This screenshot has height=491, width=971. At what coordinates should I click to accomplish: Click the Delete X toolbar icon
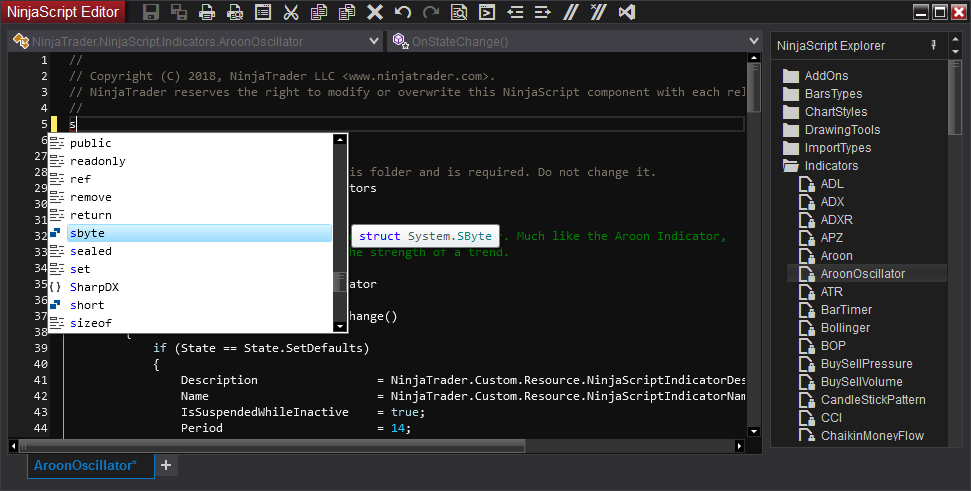[x=375, y=12]
